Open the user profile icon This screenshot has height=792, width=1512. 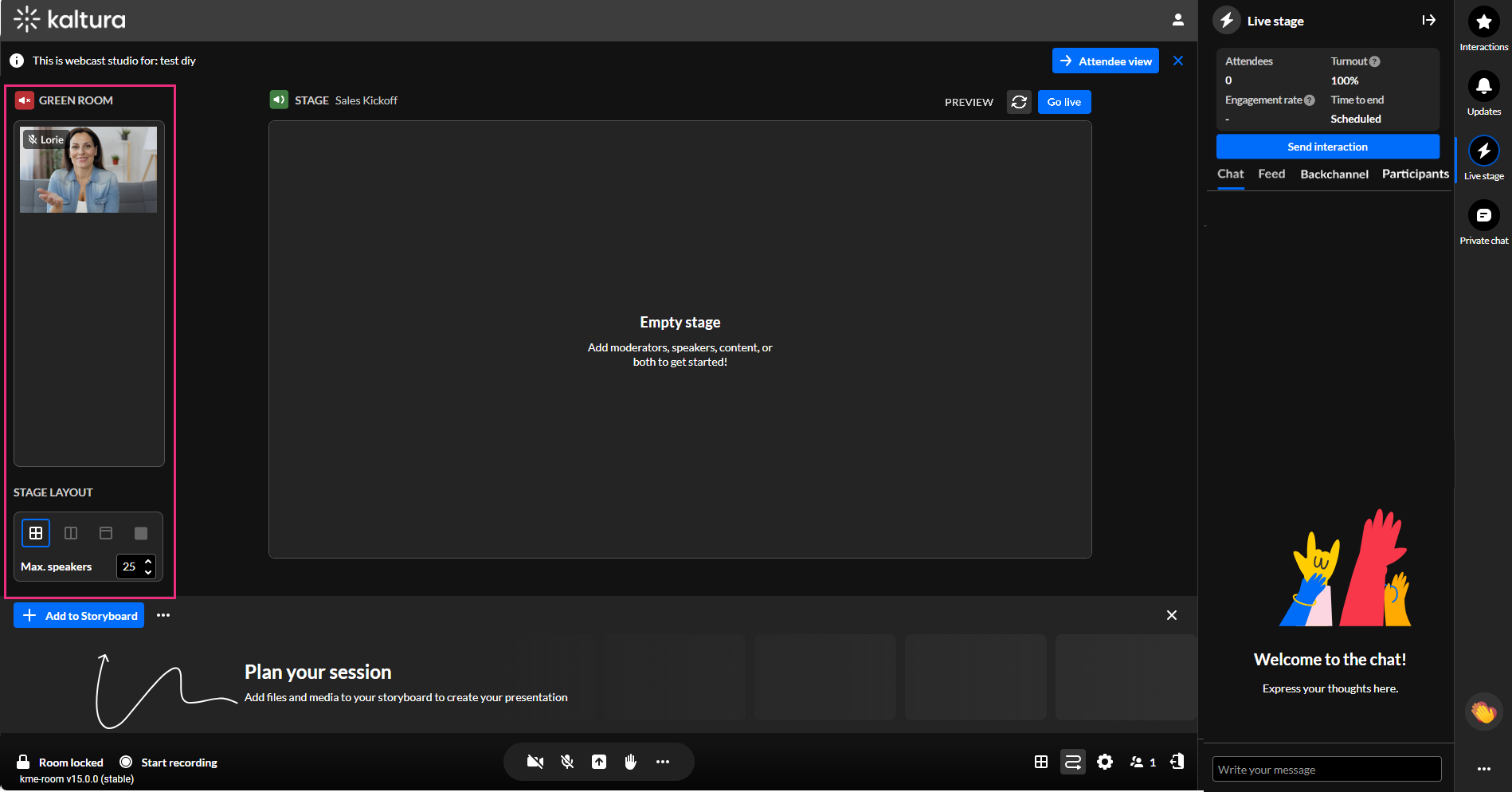(x=1177, y=20)
